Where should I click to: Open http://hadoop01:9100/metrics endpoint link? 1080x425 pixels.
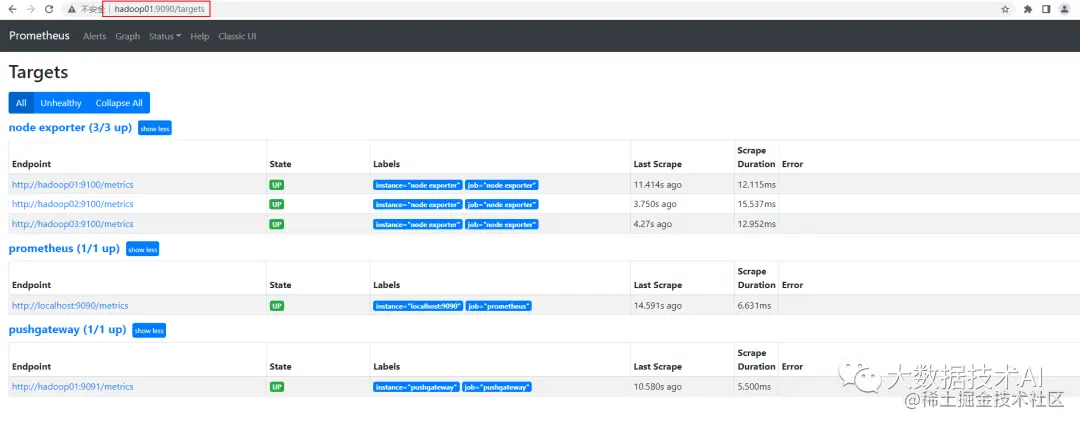tap(72, 185)
